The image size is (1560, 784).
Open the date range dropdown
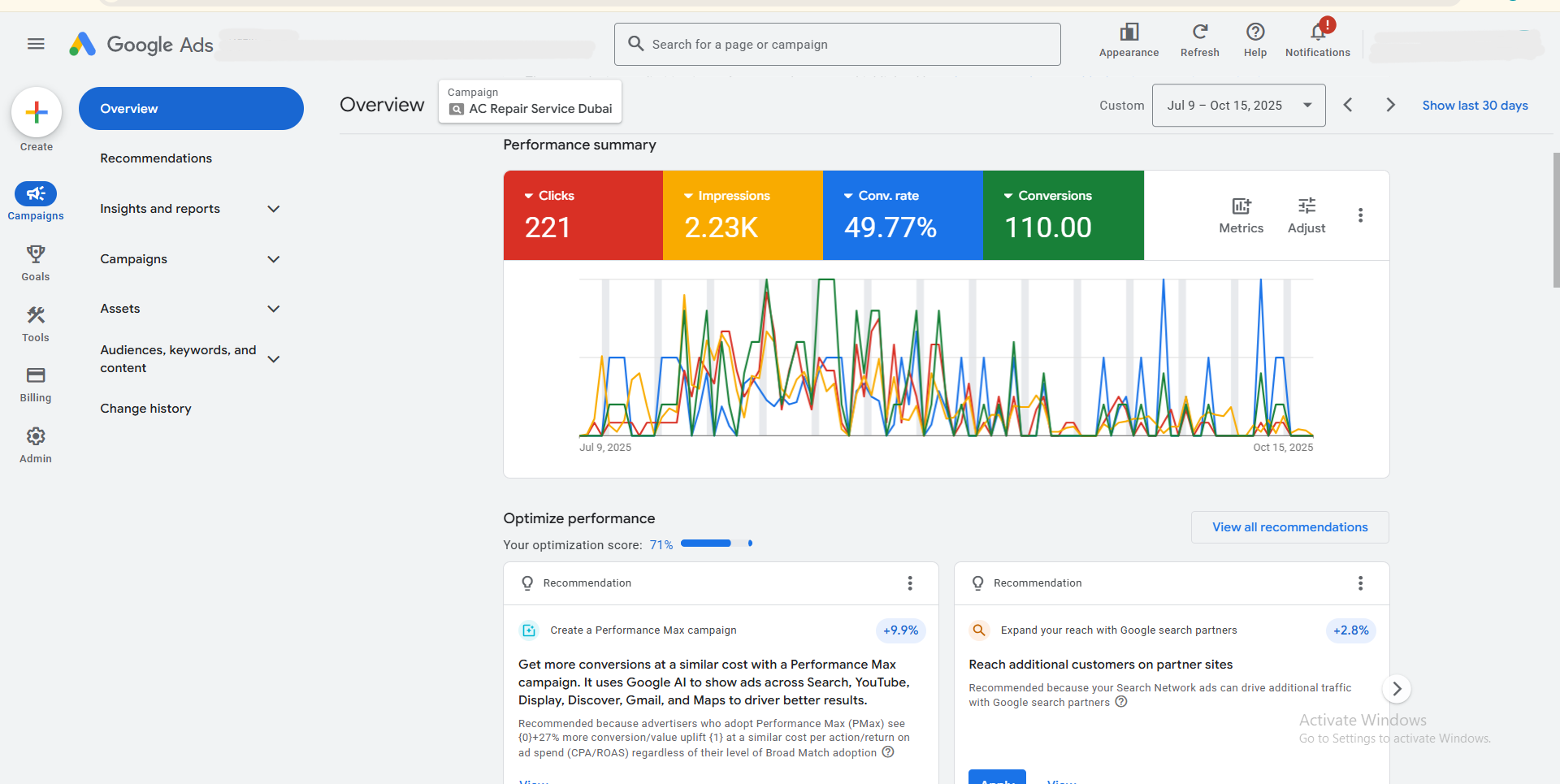pos(1238,105)
